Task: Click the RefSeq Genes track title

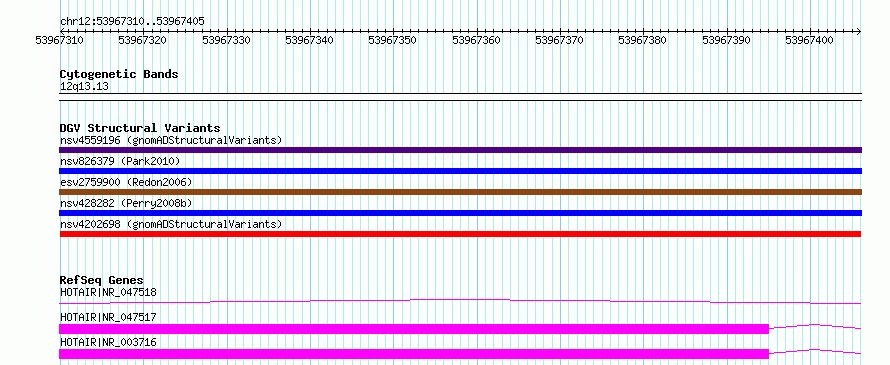Action: [102, 280]
